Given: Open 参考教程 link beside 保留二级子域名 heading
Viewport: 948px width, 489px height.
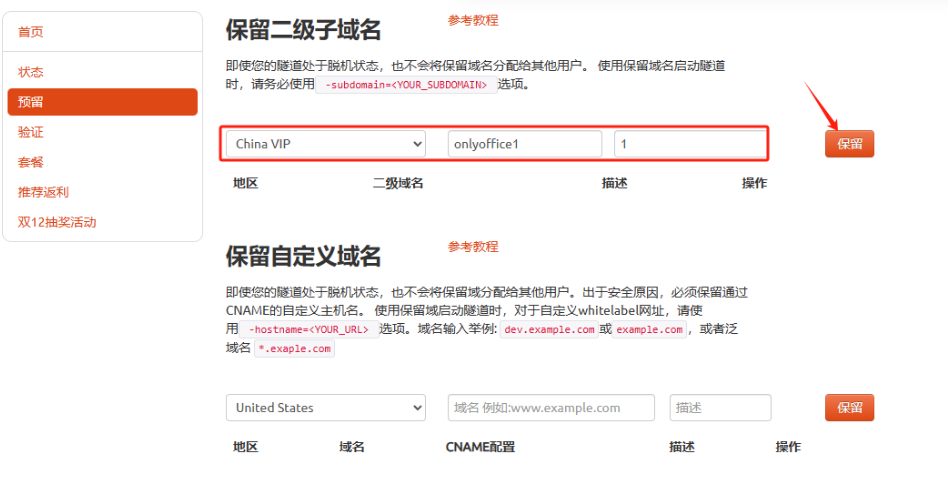Looking at the screenshot, I should (473, 20).
